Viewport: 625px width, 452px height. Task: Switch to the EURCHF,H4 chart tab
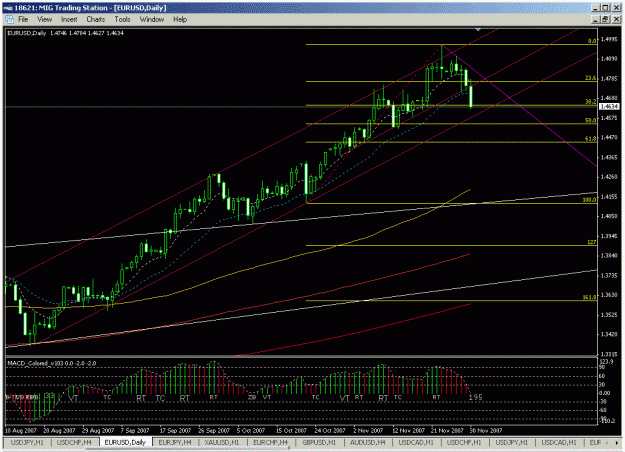[x=270, y=442]
